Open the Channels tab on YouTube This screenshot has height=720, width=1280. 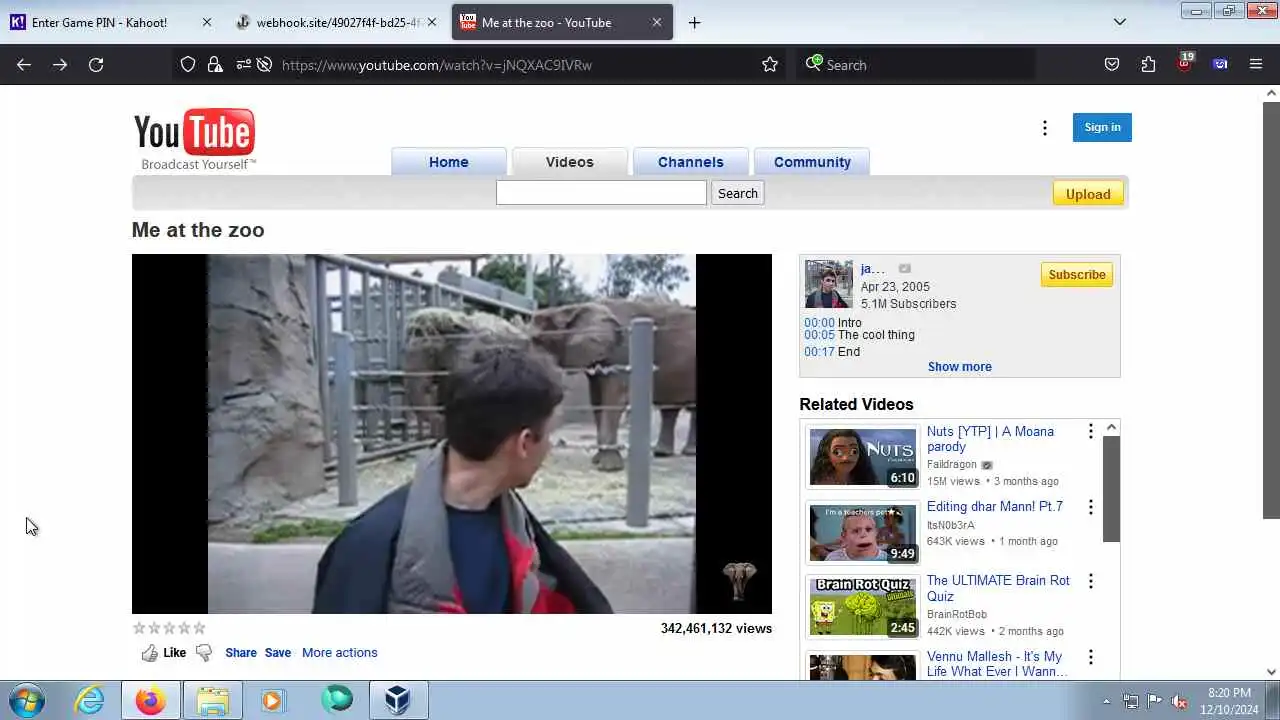(x=691, y=162)
